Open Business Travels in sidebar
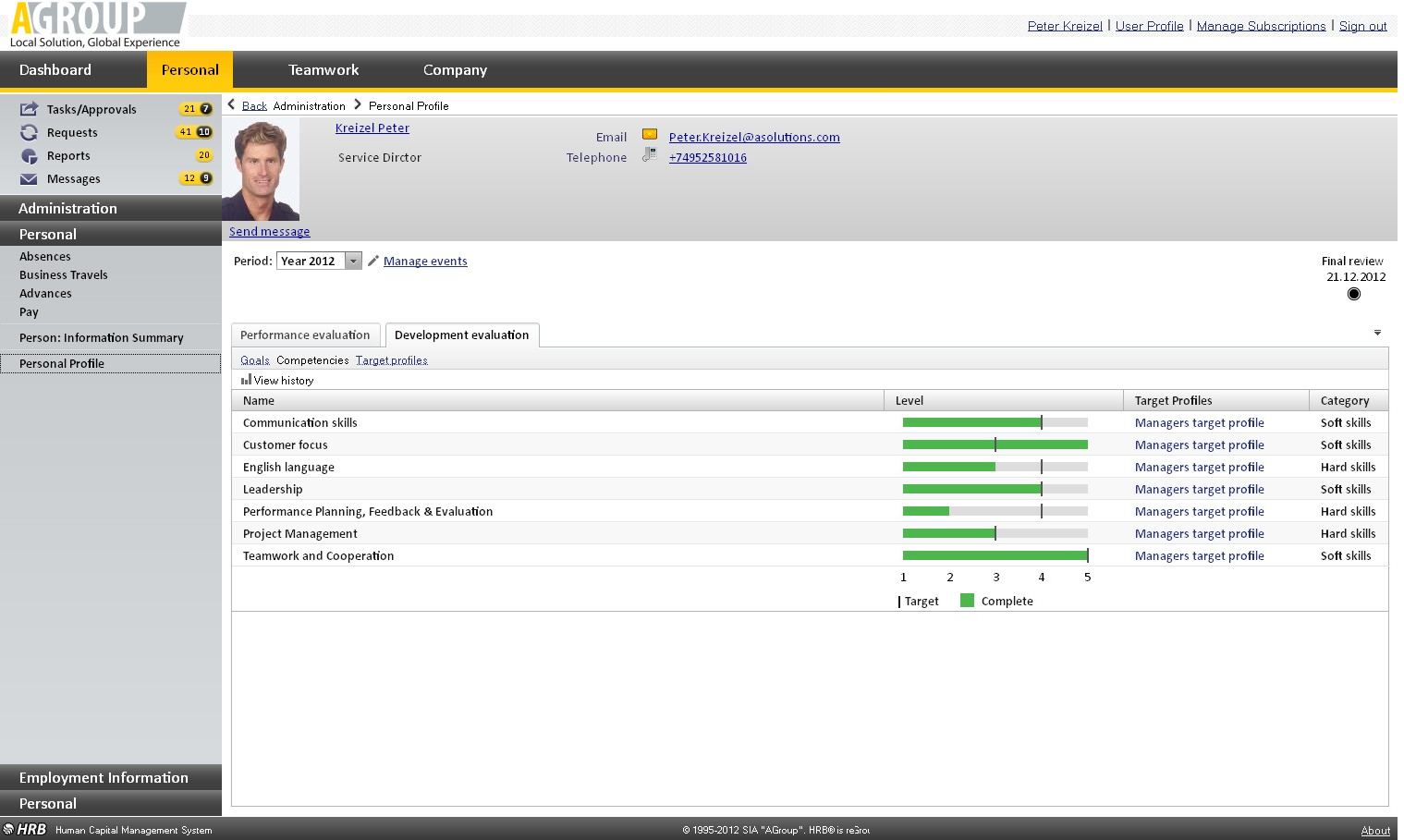 64,275
